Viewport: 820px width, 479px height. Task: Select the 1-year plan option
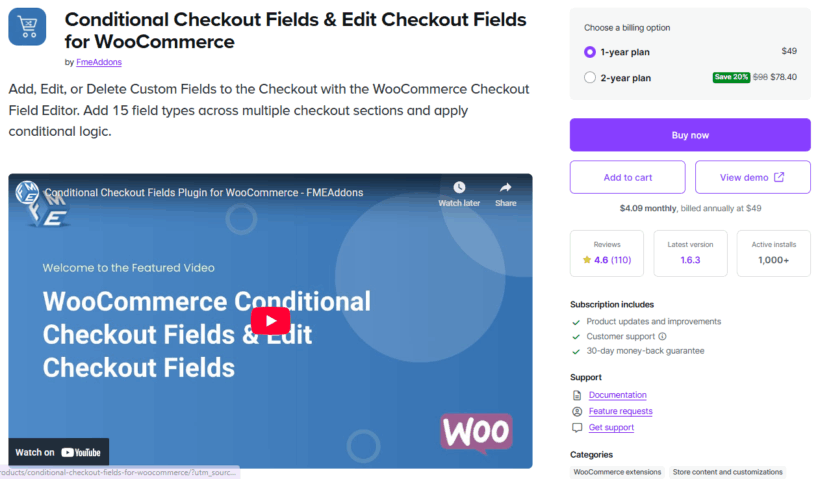click(589, 52)
